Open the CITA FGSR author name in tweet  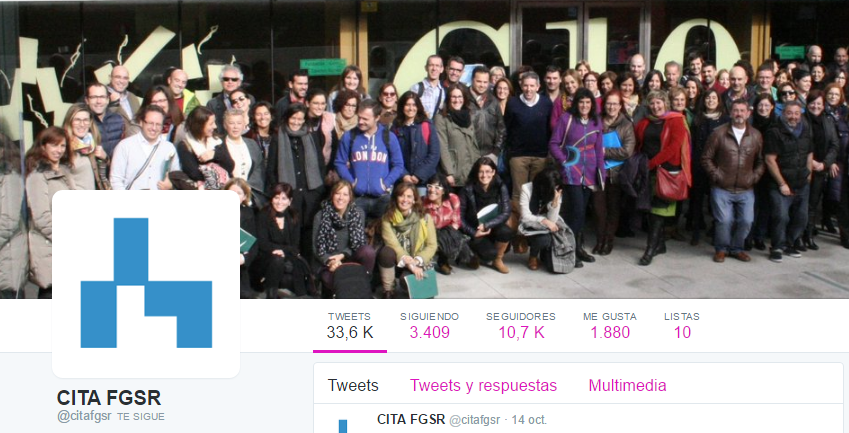coord(411,419)
